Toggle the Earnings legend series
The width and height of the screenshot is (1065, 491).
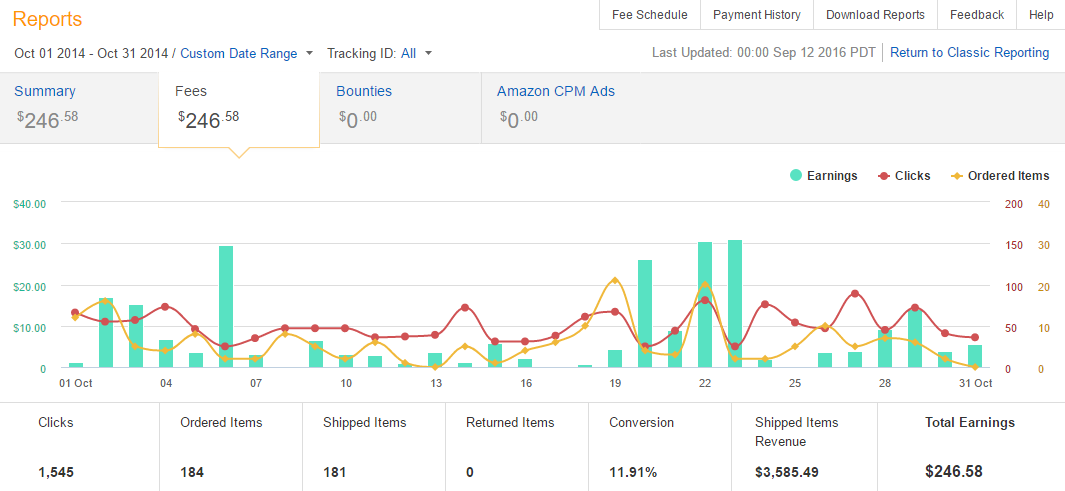pos(823,176)
